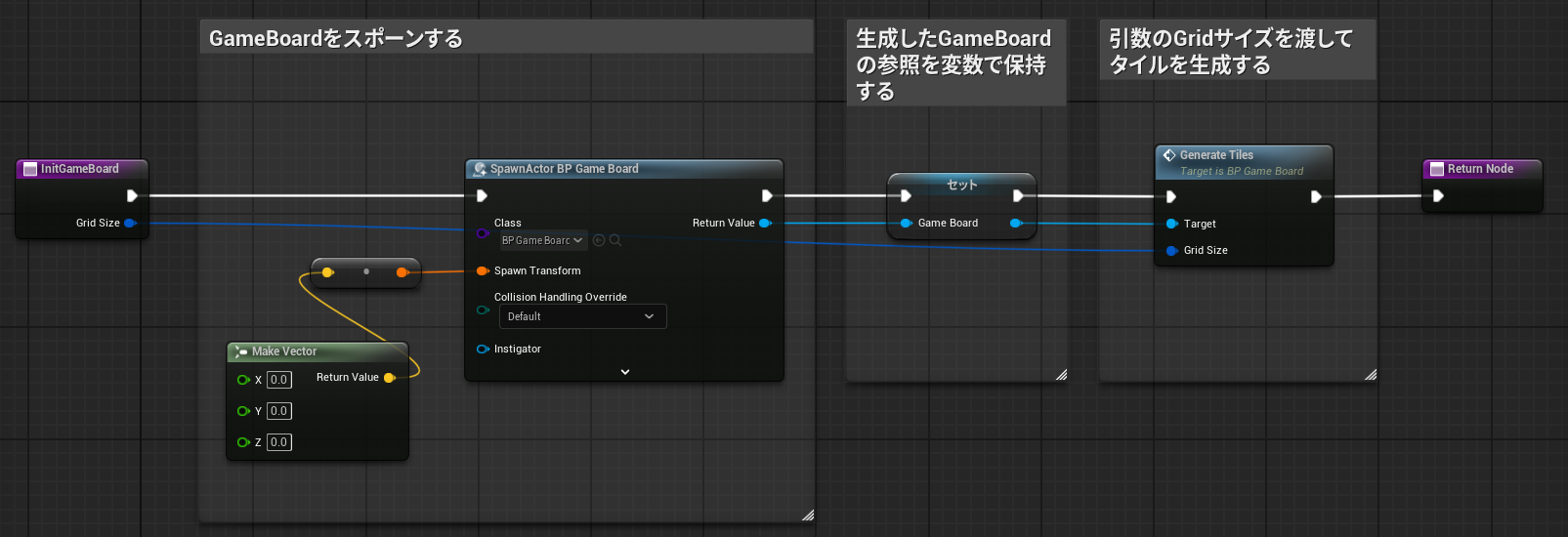Viewport: 1568px width, 537px height.
Task: Click the Z value field in Make Vector
Action: click(279, 442)
